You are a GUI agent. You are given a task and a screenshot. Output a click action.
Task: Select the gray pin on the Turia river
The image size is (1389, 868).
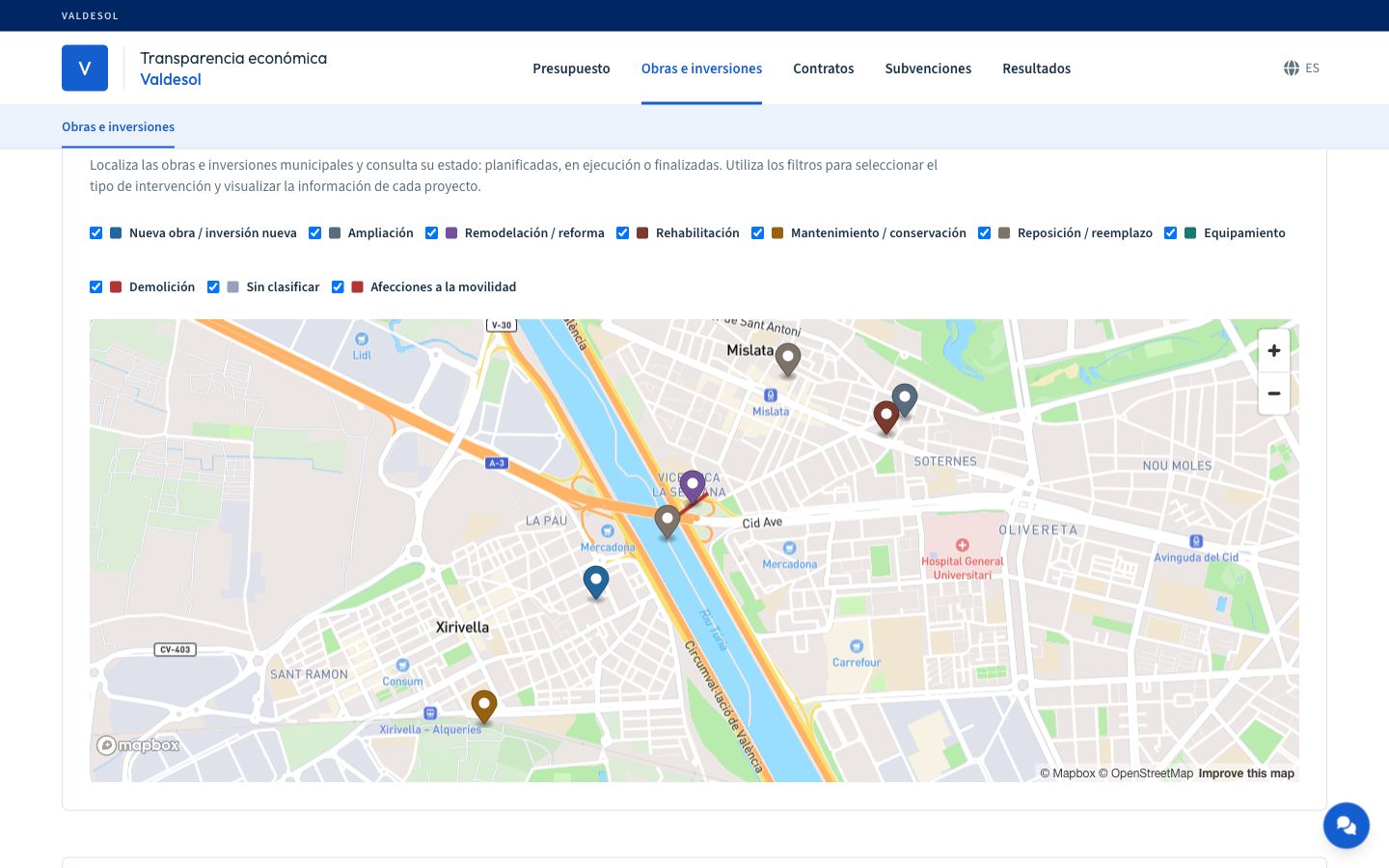pyautogui.click(x=667, y=522)
